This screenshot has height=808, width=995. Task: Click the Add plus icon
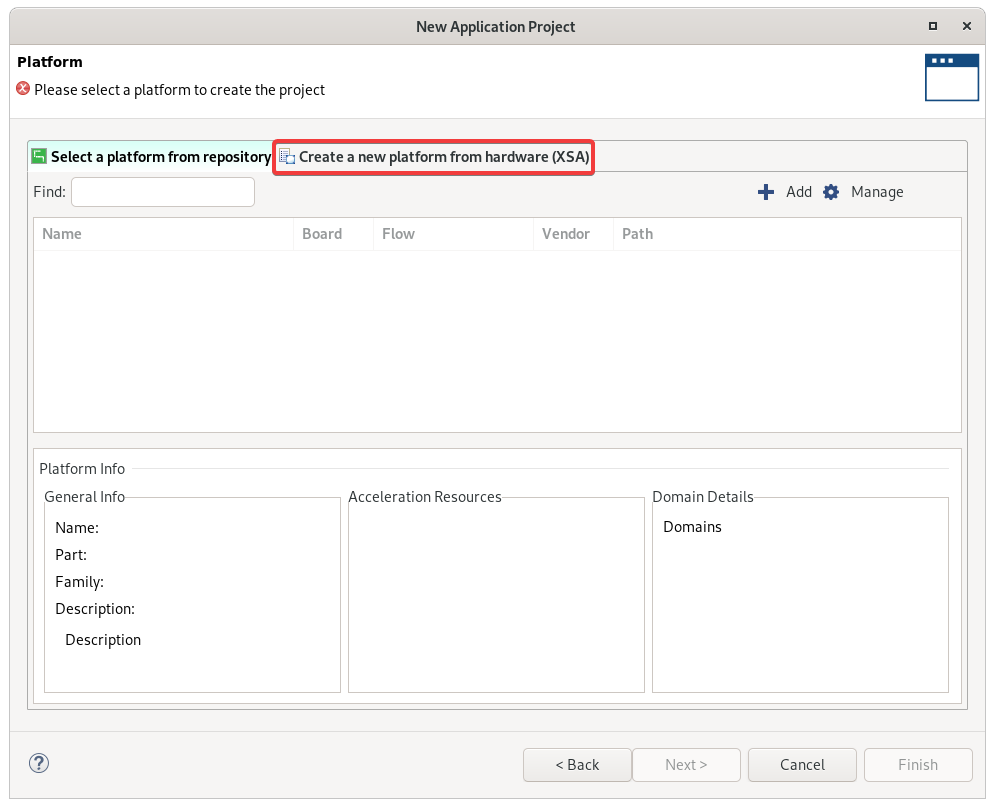point(766,192)
